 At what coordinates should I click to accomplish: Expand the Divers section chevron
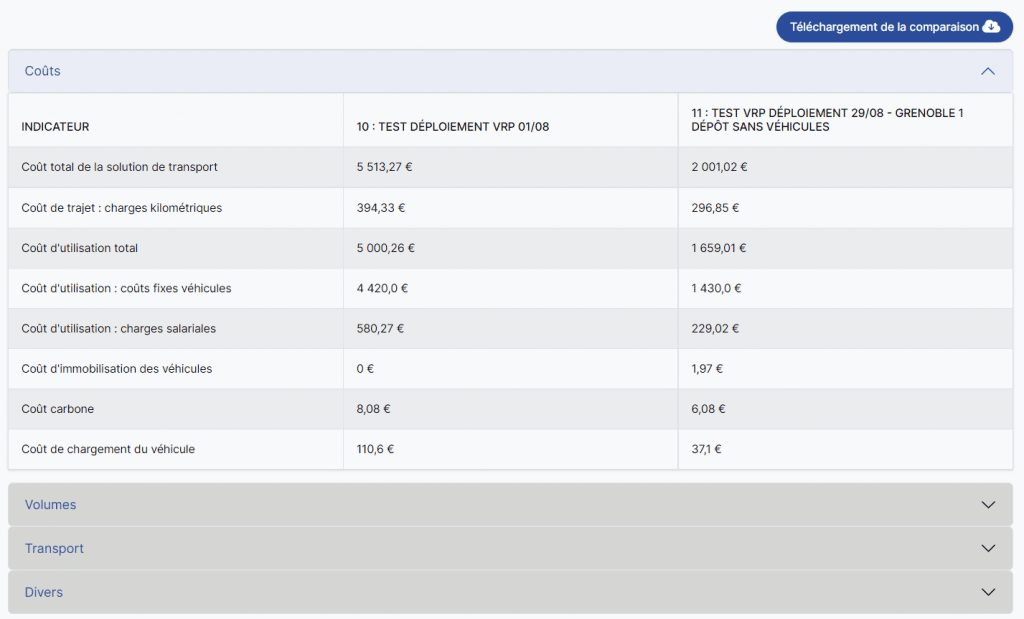click(988, 592)
